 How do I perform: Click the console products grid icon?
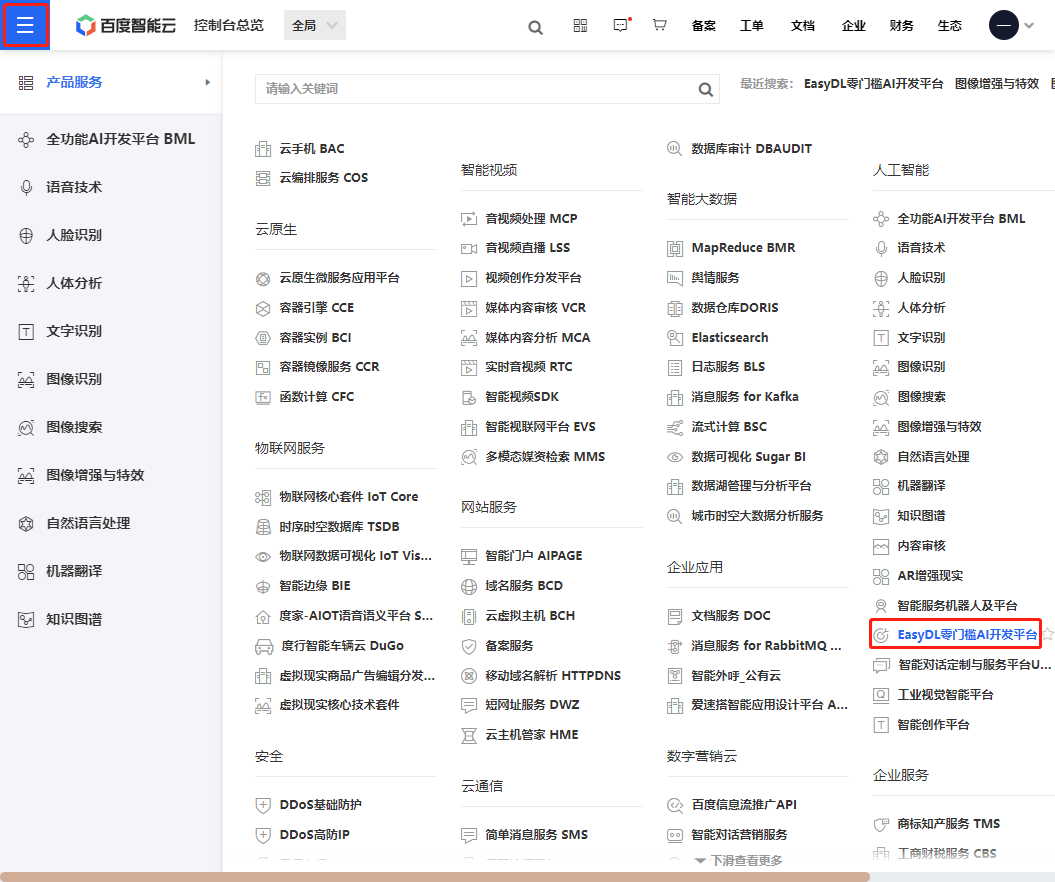pos(580,26)
